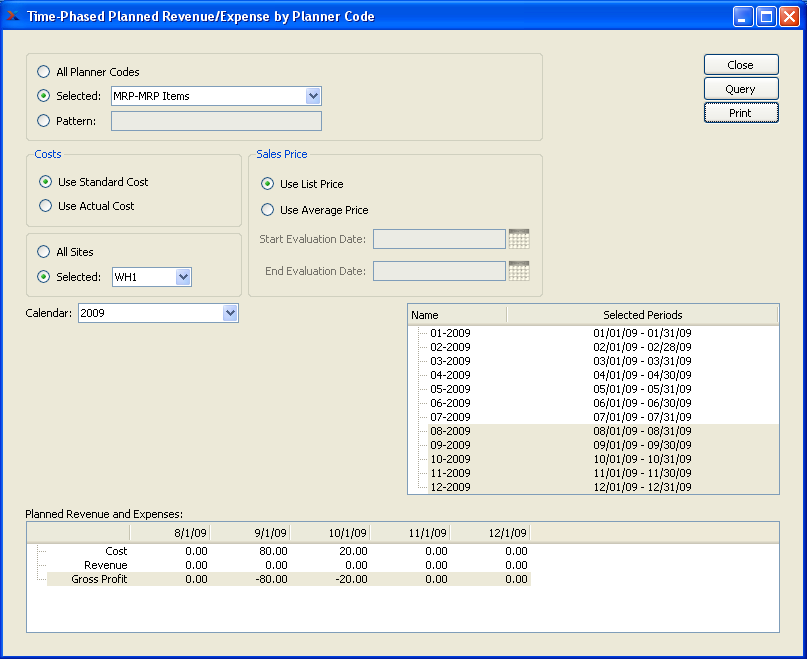Select the 03-2009 period in list
Image resolution: width=807 pixels, height=659 pixels.
coord(450,361)
